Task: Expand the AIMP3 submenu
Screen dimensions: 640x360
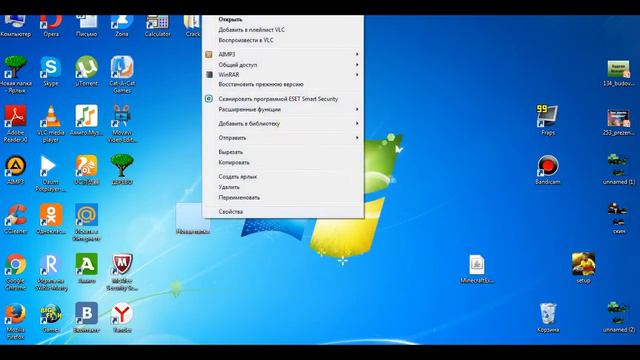Action: pos(282,54)
